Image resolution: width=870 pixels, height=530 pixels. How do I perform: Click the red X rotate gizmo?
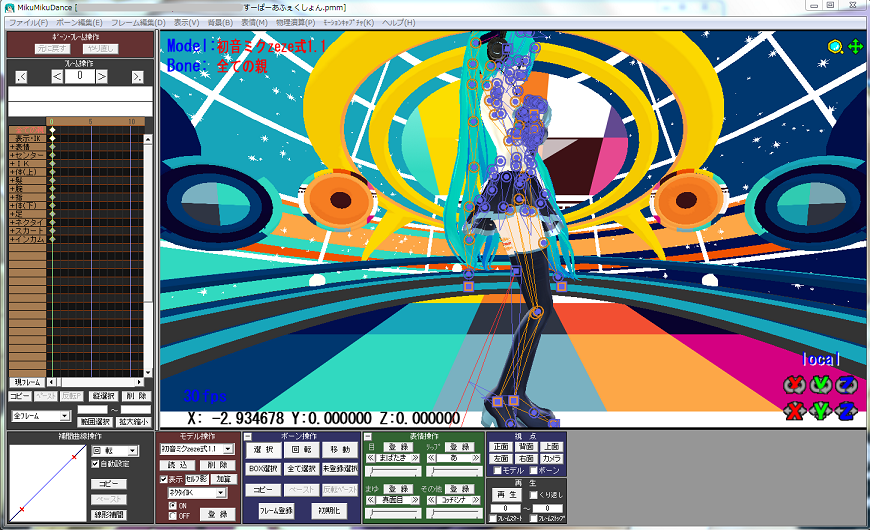click(794, 384)
